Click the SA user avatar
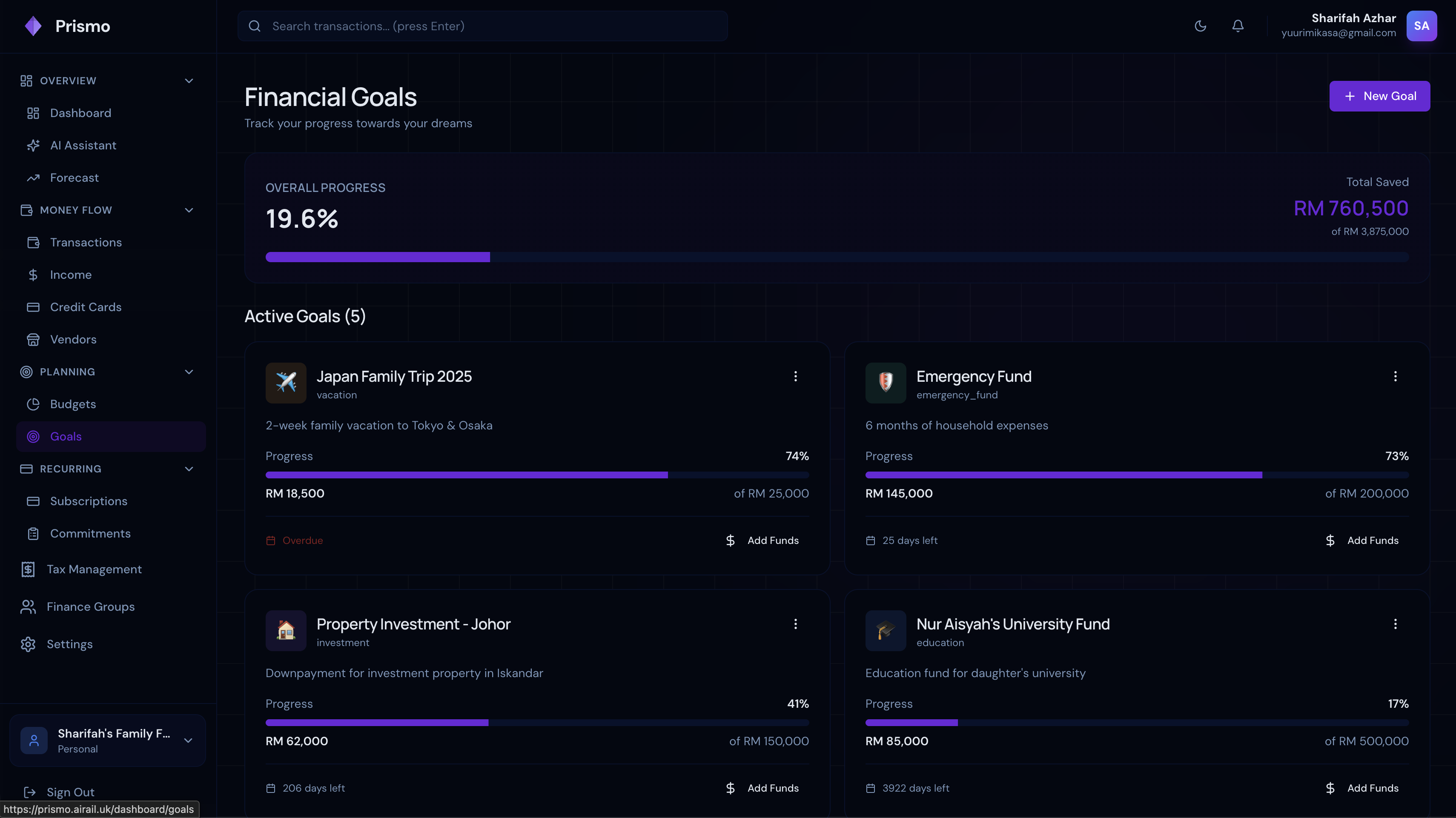The width and height of the screenshot is (1456, 818). coord(1421,26)
